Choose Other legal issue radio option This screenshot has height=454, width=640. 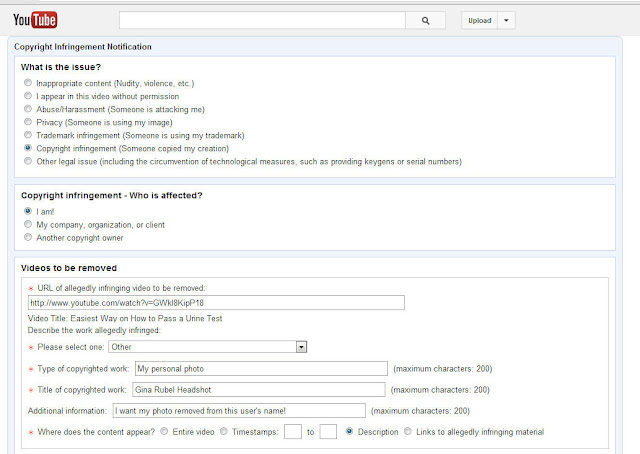[x=28, y=161]
